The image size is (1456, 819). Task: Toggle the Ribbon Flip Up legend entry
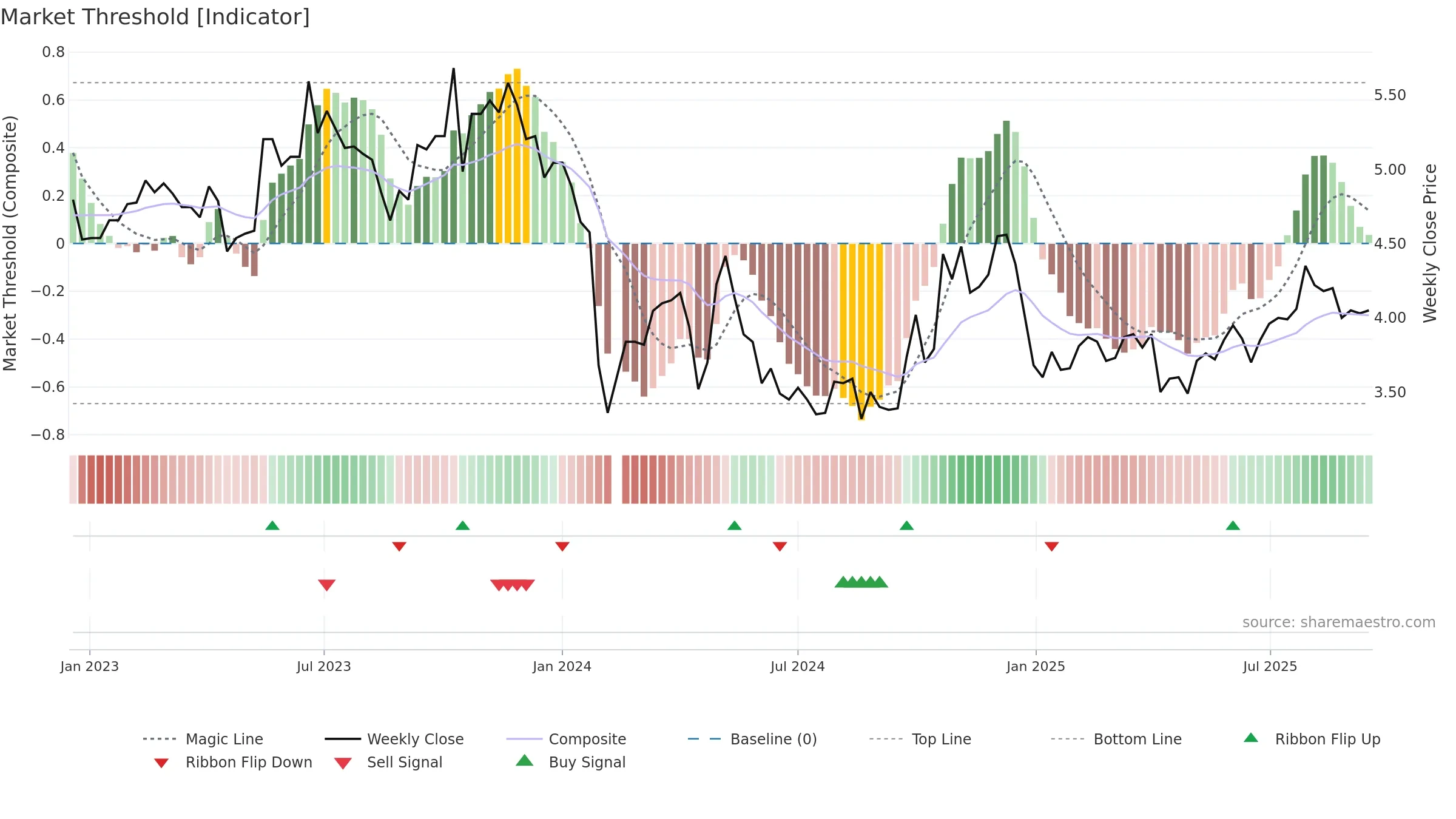pyautogui.click(x=1312, y=739)
